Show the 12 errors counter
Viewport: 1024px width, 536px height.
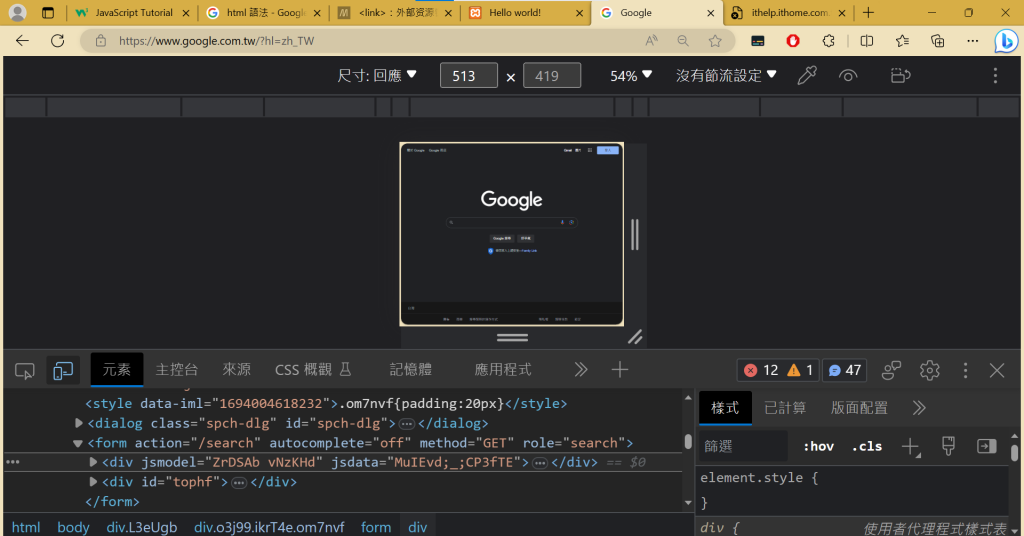[761, 370]
